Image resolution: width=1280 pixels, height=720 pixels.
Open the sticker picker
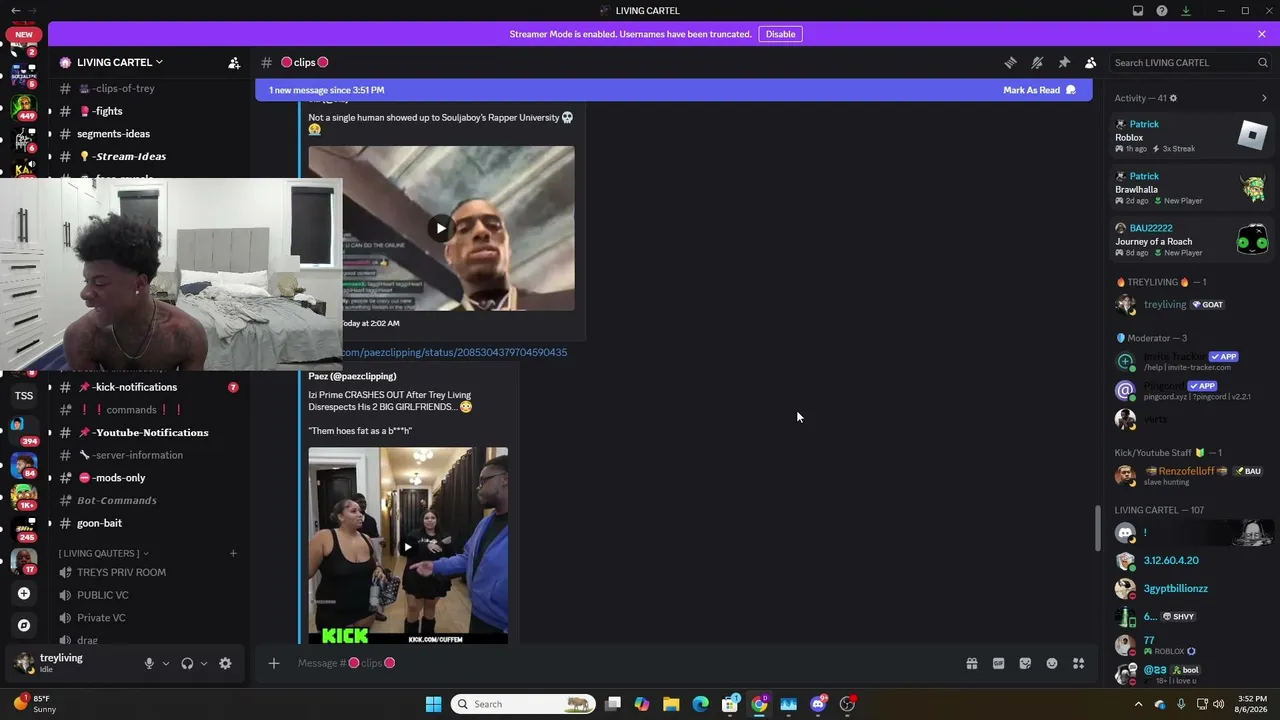point(1025,663)
